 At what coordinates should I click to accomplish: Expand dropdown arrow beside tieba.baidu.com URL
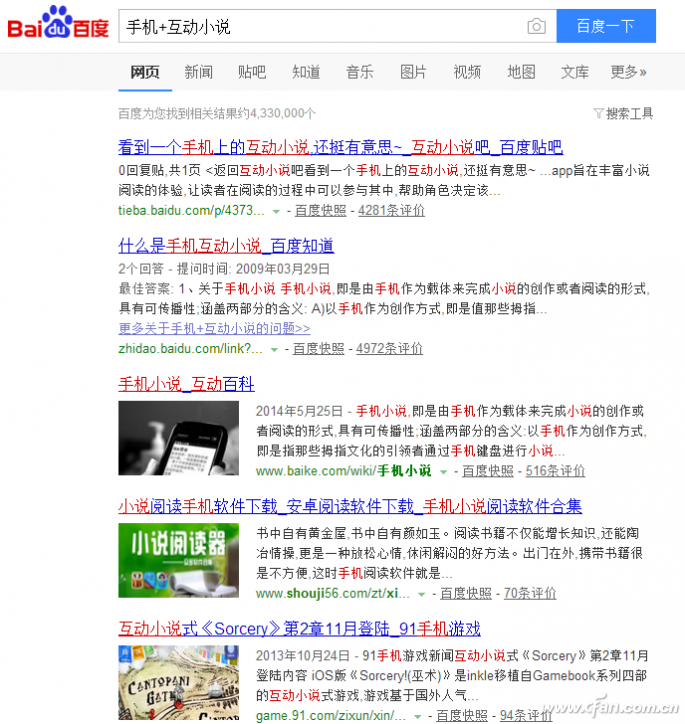[x=276, y=211]
